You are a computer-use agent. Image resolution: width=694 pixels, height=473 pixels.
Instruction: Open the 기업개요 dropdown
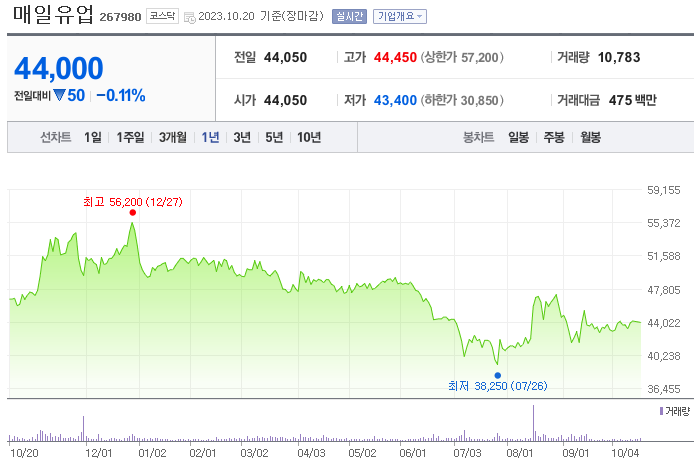click(x=400, y=16)
